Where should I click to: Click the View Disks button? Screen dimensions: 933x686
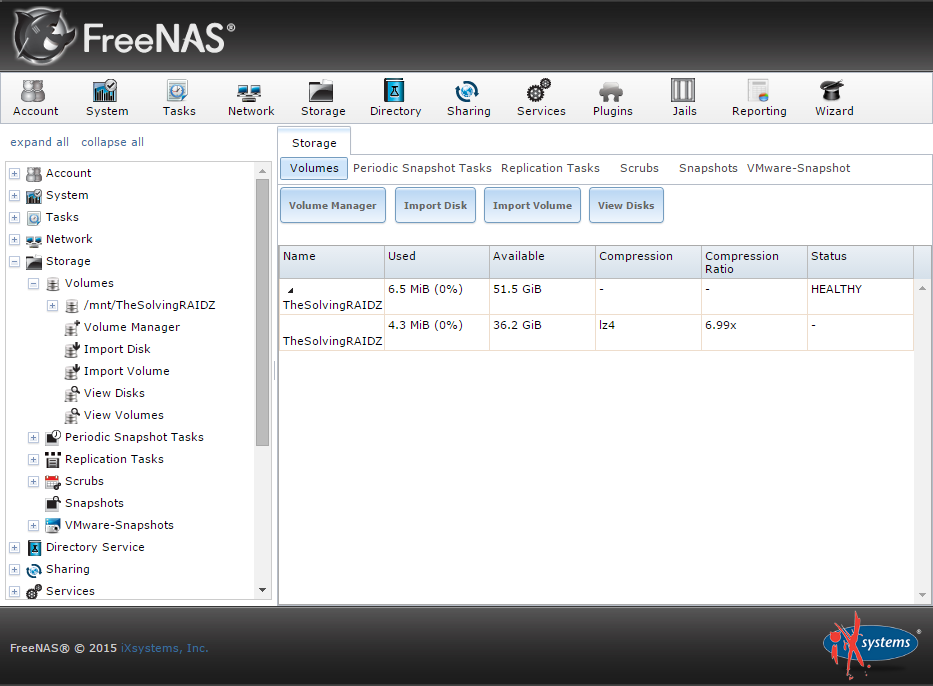click(x=626, y=205)
